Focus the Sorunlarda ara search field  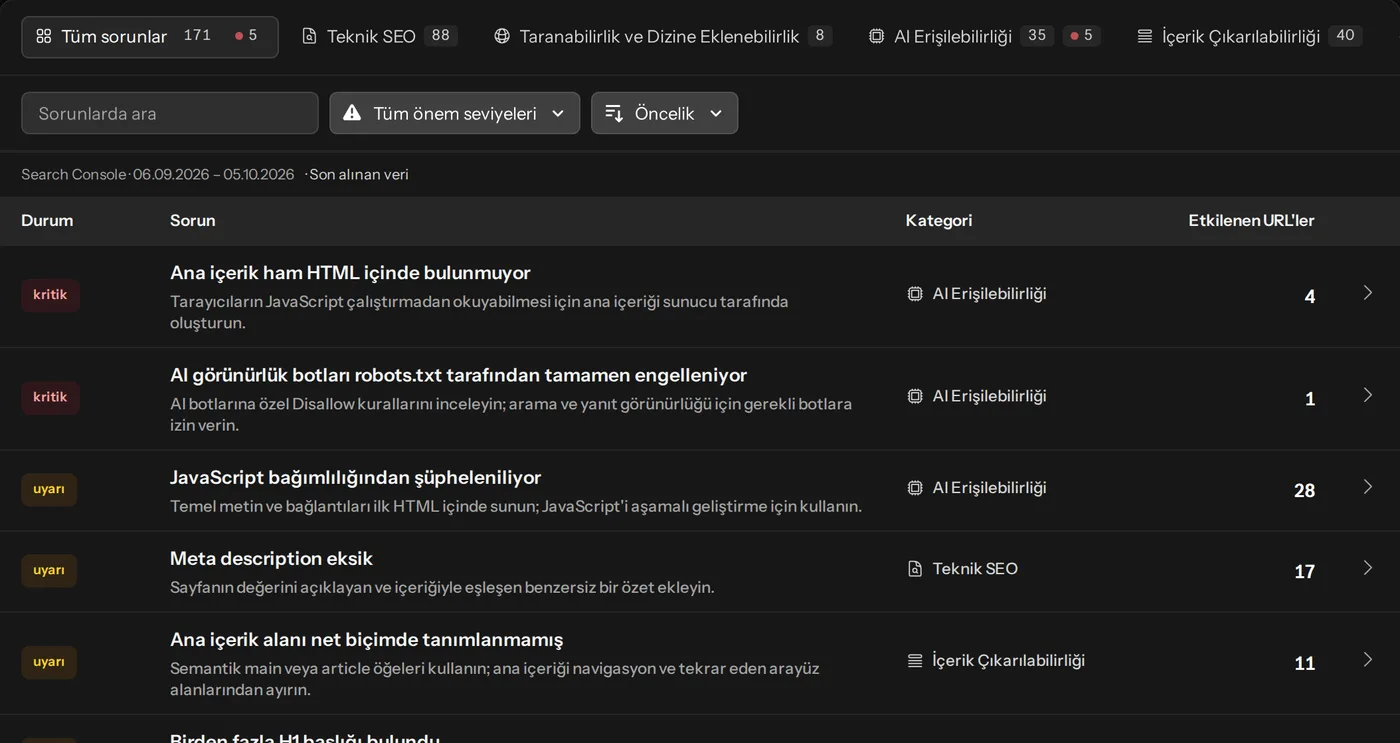pos(170,113)
